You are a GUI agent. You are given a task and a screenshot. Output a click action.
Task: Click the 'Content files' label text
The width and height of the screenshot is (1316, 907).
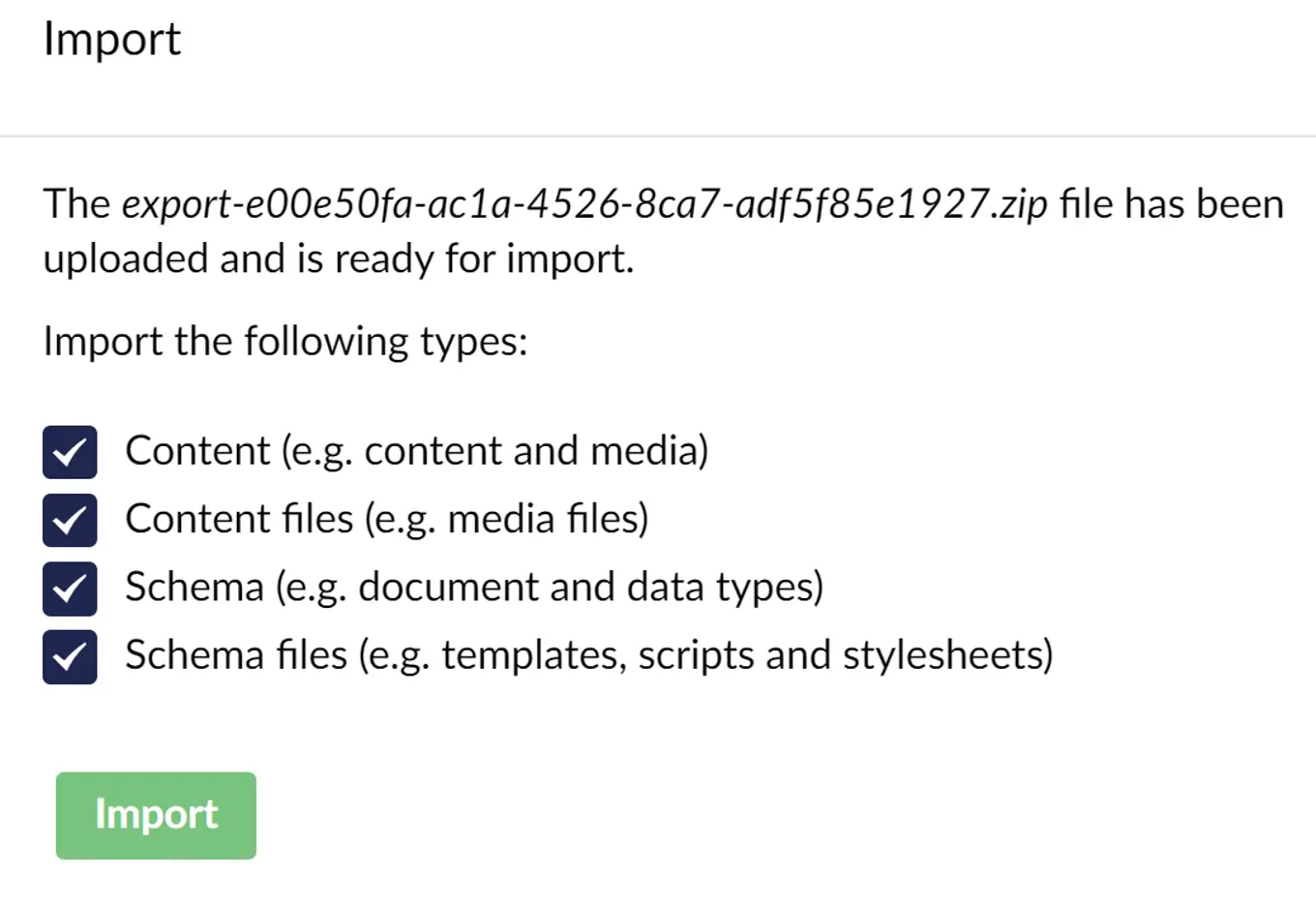[239, 520]
